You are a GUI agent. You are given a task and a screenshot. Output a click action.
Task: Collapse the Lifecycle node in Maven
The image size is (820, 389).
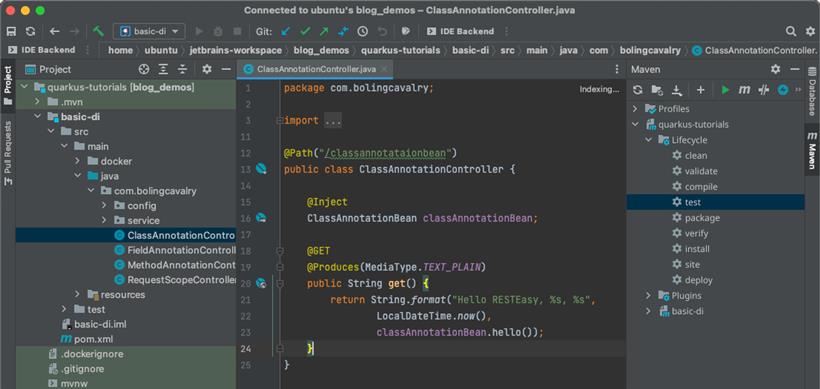click(648, 140)
